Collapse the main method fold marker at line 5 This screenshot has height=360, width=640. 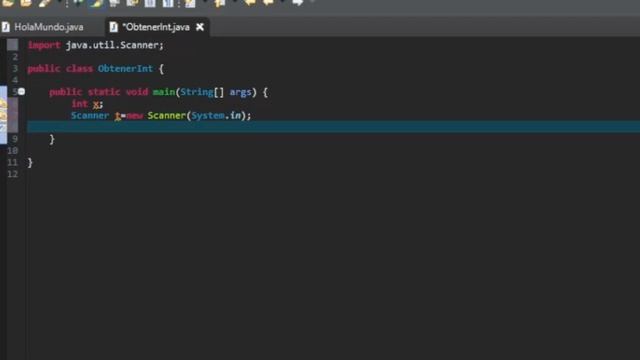point(22,92)
